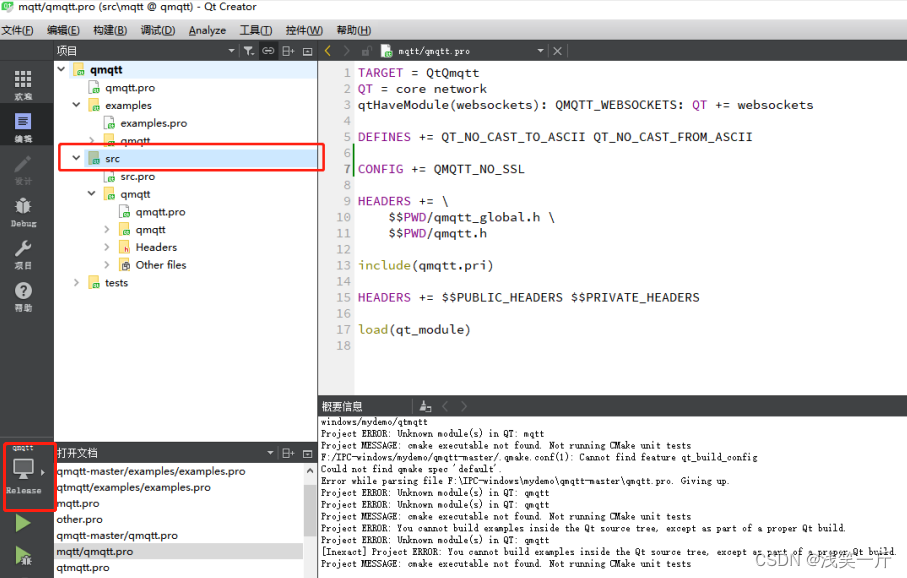
Task: Collapse the src folder node
Action: [76, 157]
